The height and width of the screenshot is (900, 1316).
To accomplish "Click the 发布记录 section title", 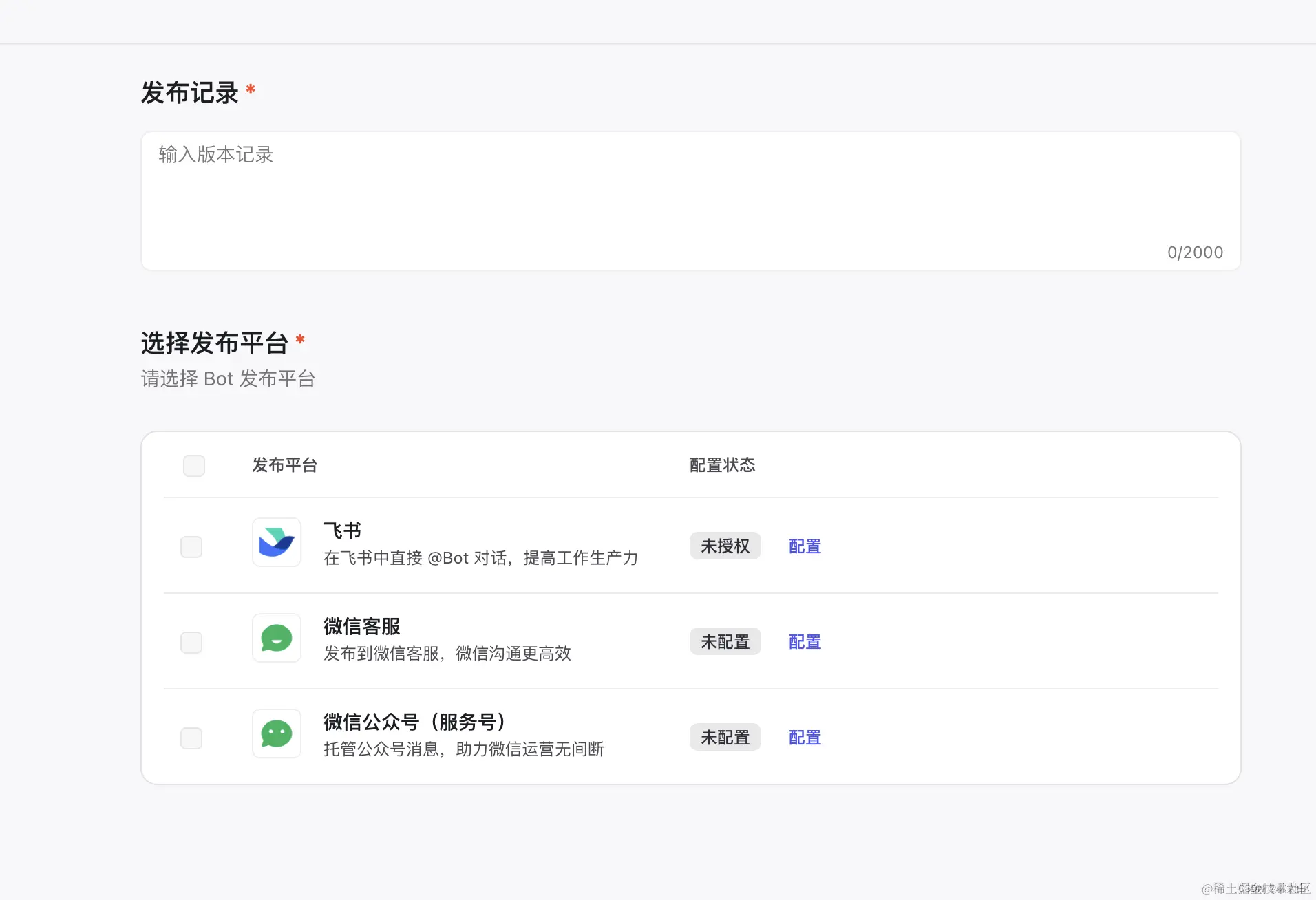I will (191, 92).
